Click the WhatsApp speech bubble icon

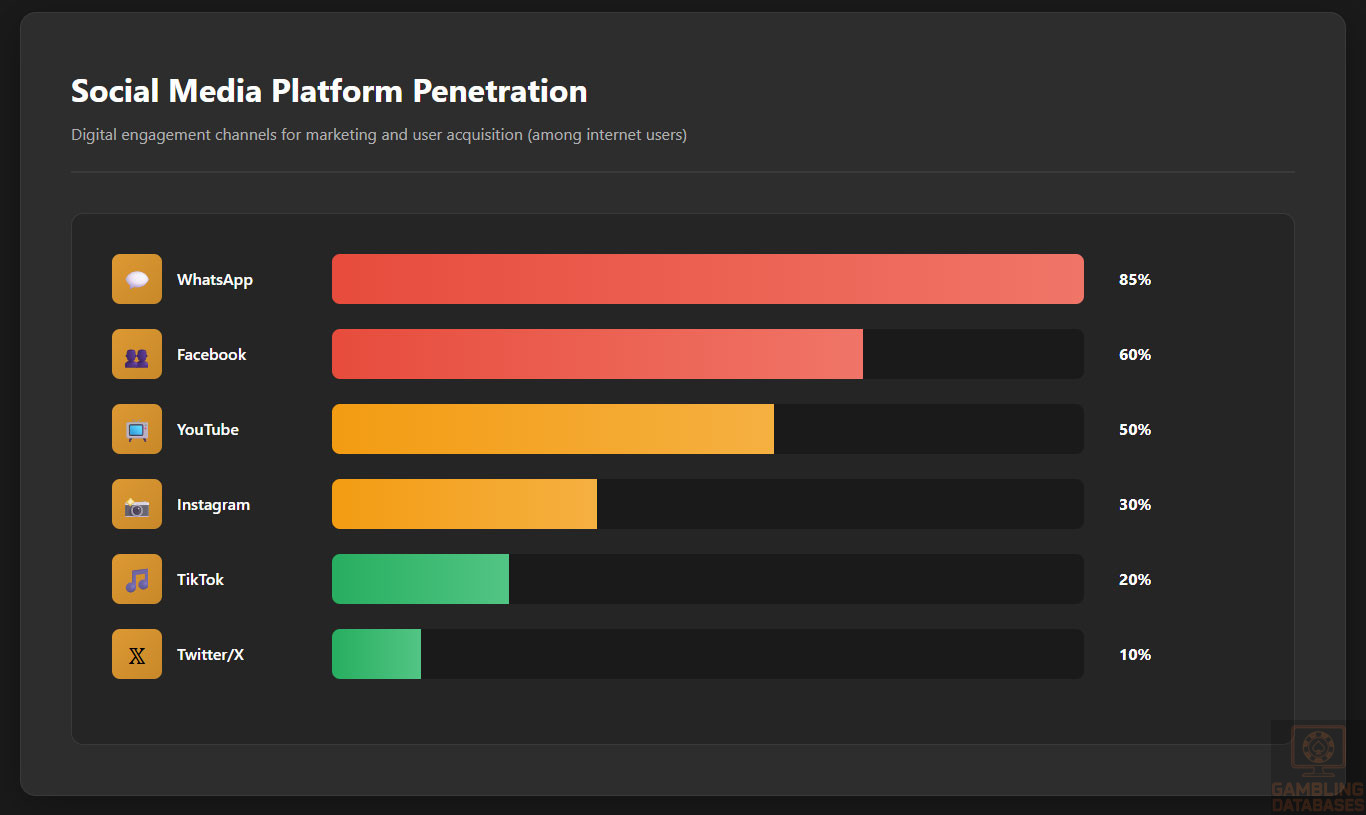137,279
